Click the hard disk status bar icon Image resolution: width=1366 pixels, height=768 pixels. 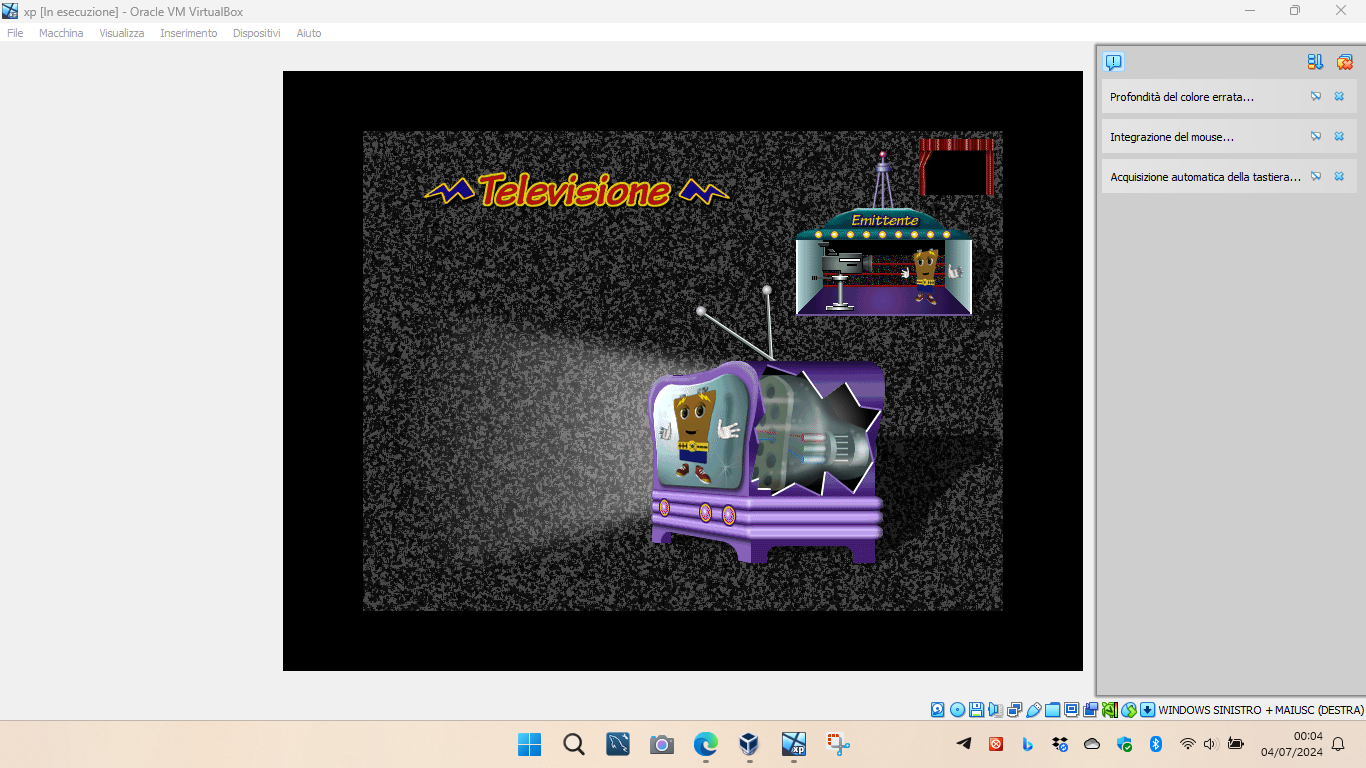pos(938,710)
